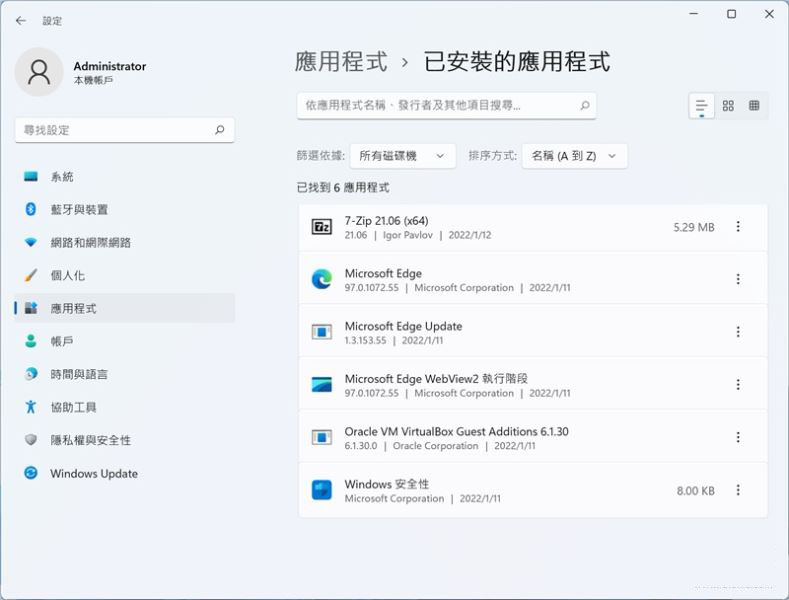Open 藍牙與裝置 in the sidebar
Image resolution: width=789 pixels, height=600 pixels.
[x=79, y=210]
